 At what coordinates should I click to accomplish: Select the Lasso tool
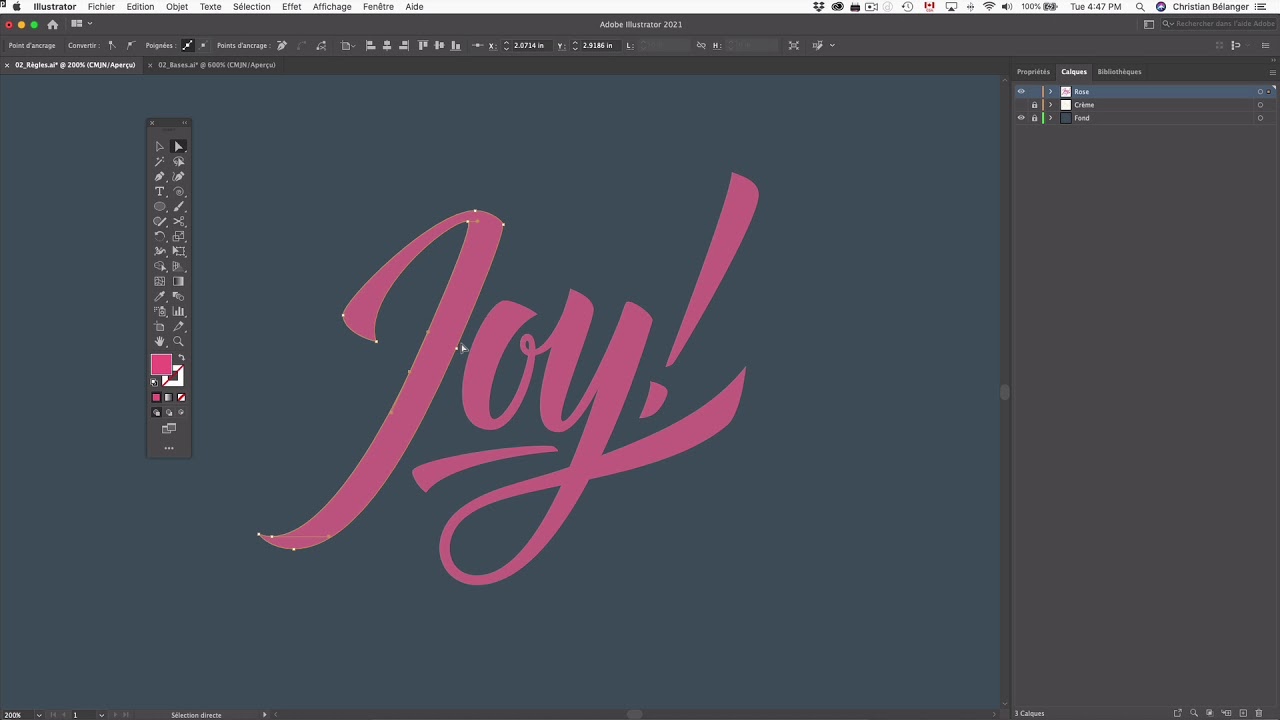(179, 161)
